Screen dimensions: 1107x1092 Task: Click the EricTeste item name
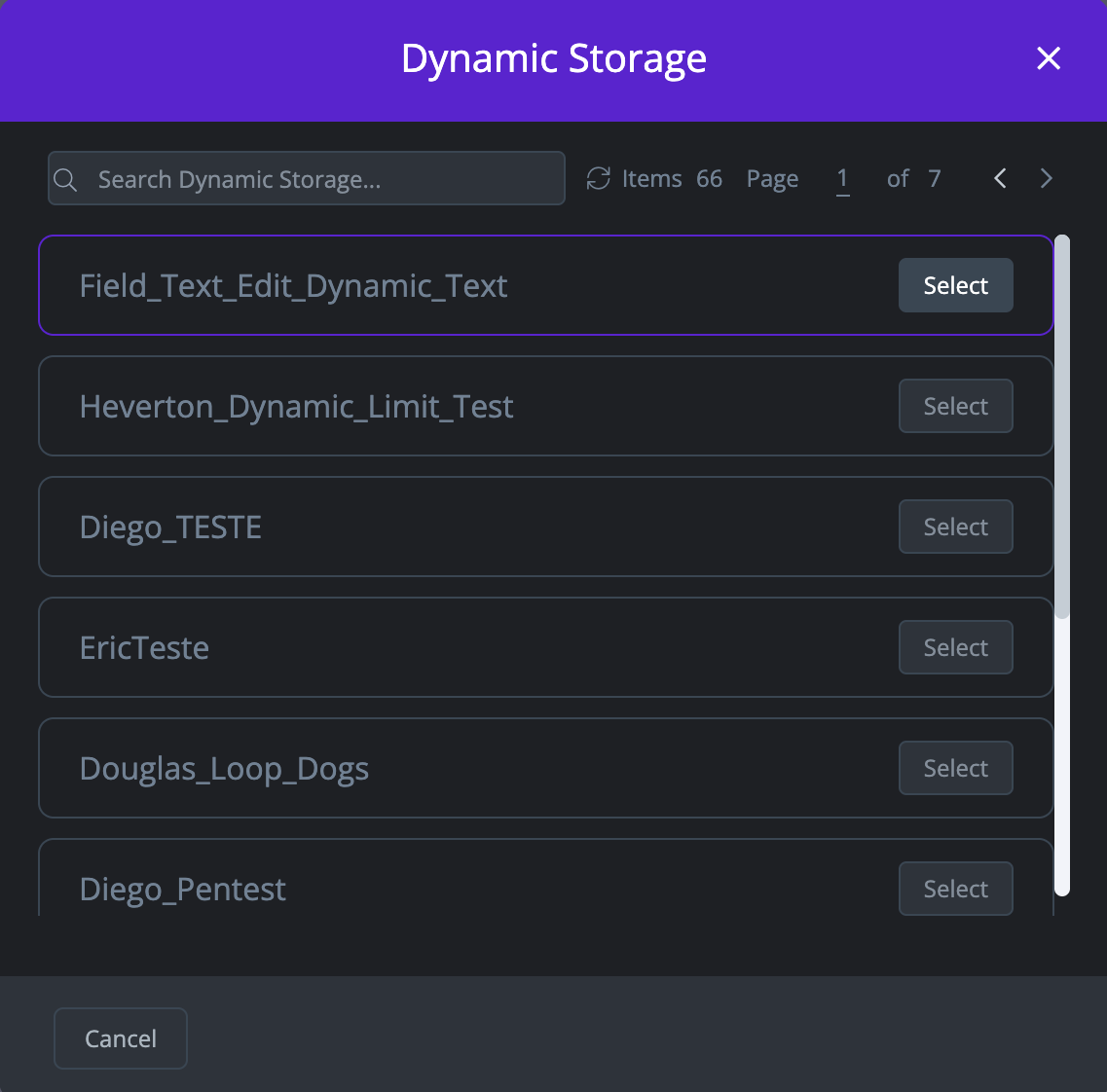pyautogui.click(x=144, y=648)
